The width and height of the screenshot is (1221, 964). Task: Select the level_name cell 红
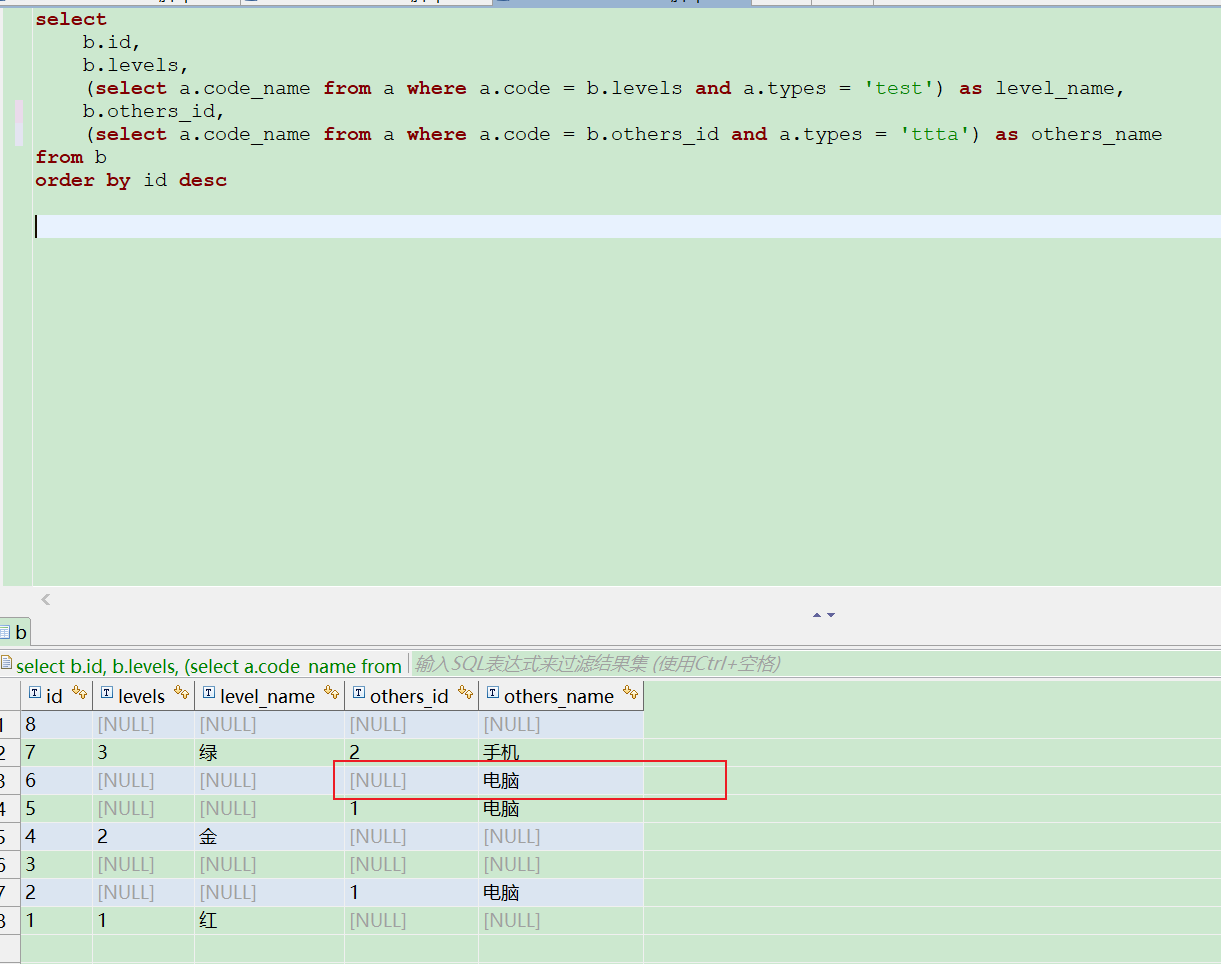(x=269, y=920)
